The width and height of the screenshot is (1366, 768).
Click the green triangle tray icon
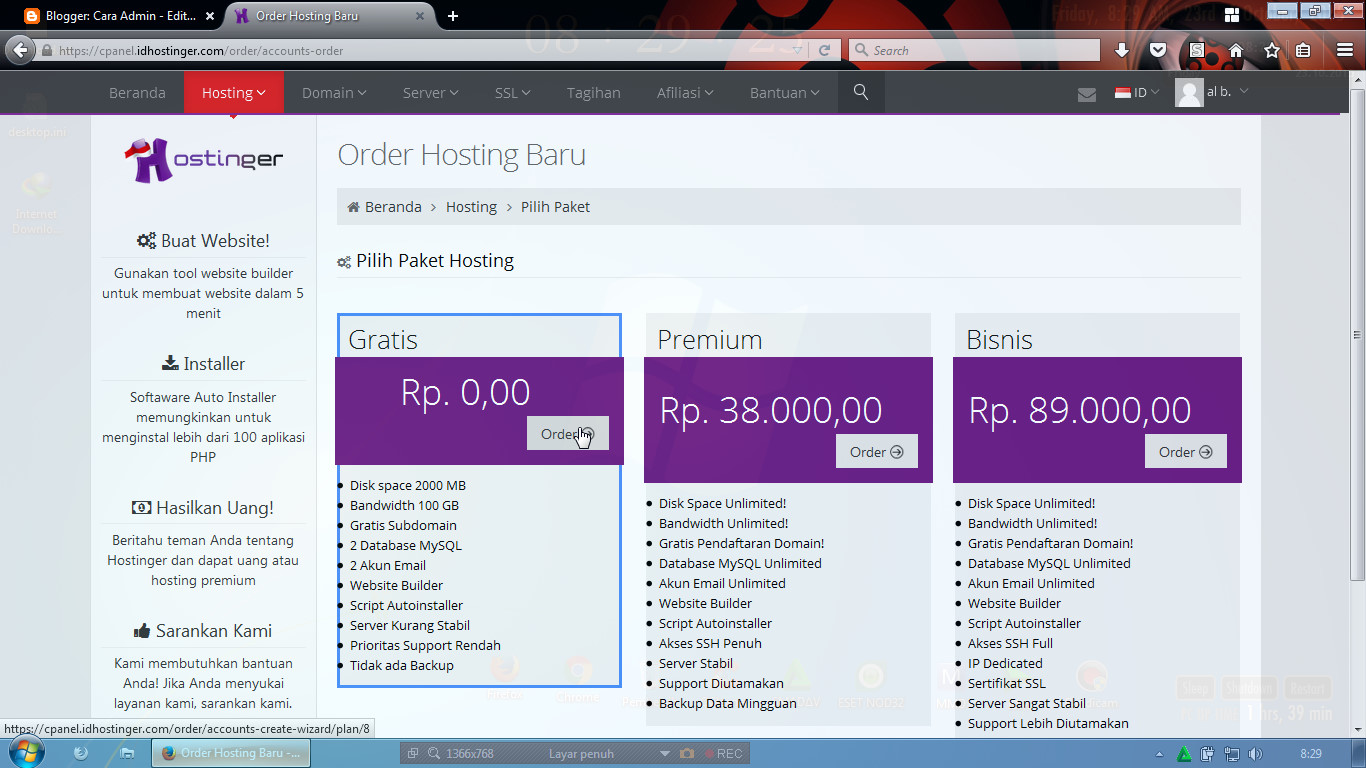coord(1184,754)
